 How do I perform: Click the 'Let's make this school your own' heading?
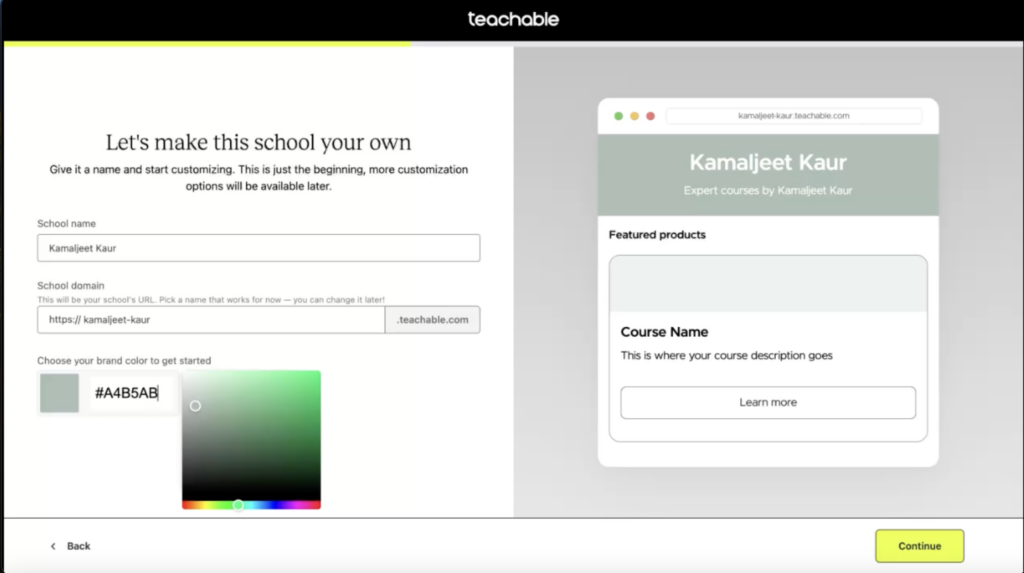[259, 142]
